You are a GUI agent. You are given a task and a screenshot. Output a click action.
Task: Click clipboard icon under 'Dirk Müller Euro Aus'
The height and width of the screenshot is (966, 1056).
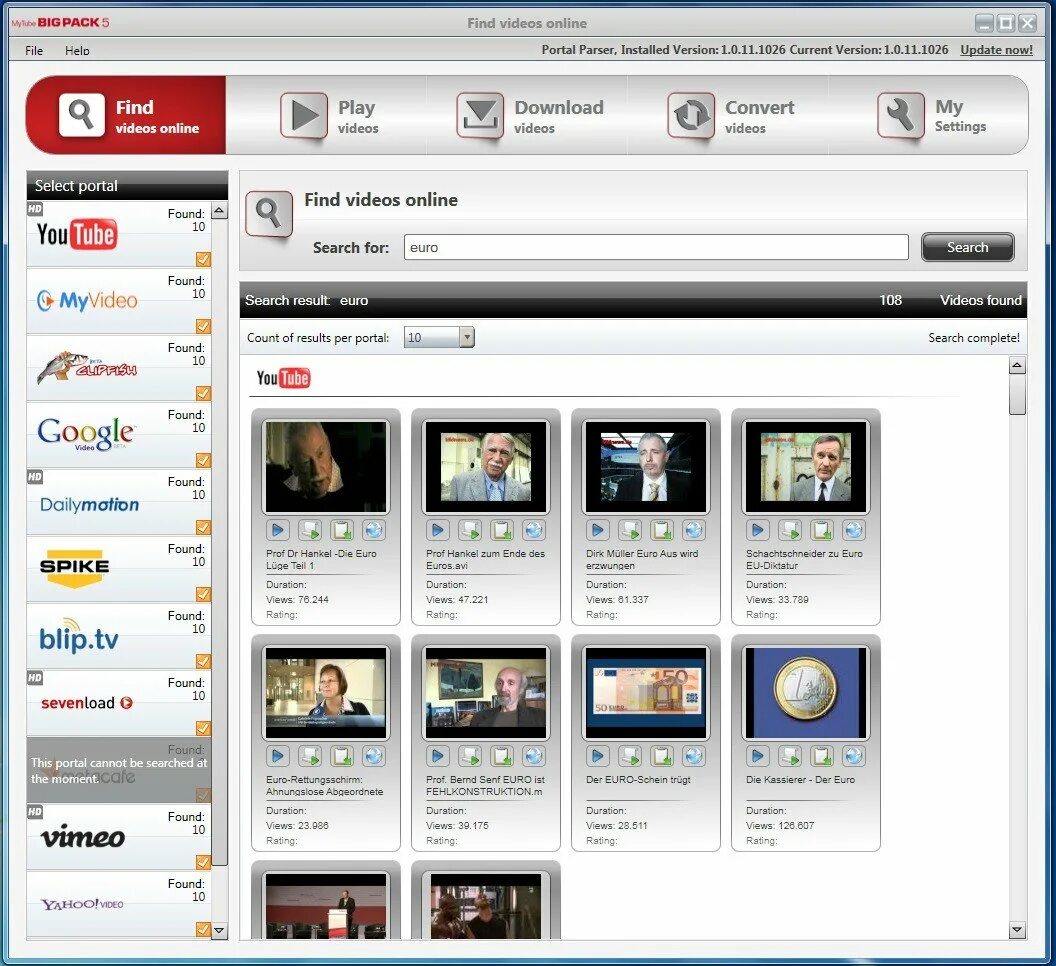click(x=661, y=530)
